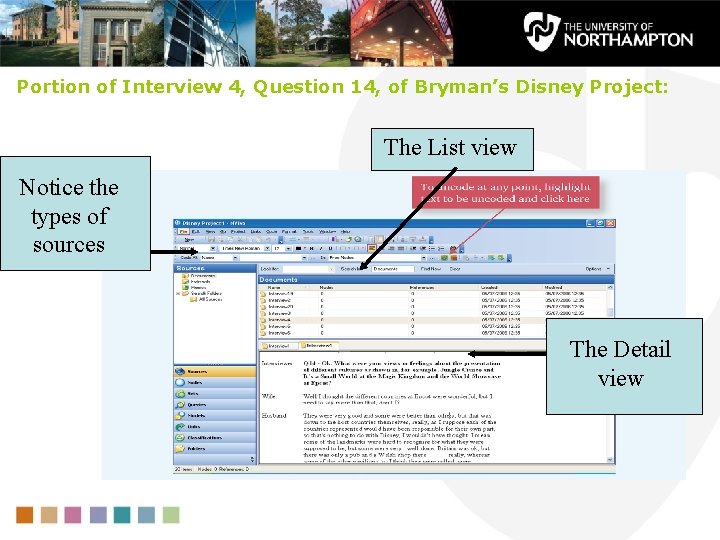Click the binoculars Find icon
720x540 pixels.
pyautogui.click(x=454, y=248)
